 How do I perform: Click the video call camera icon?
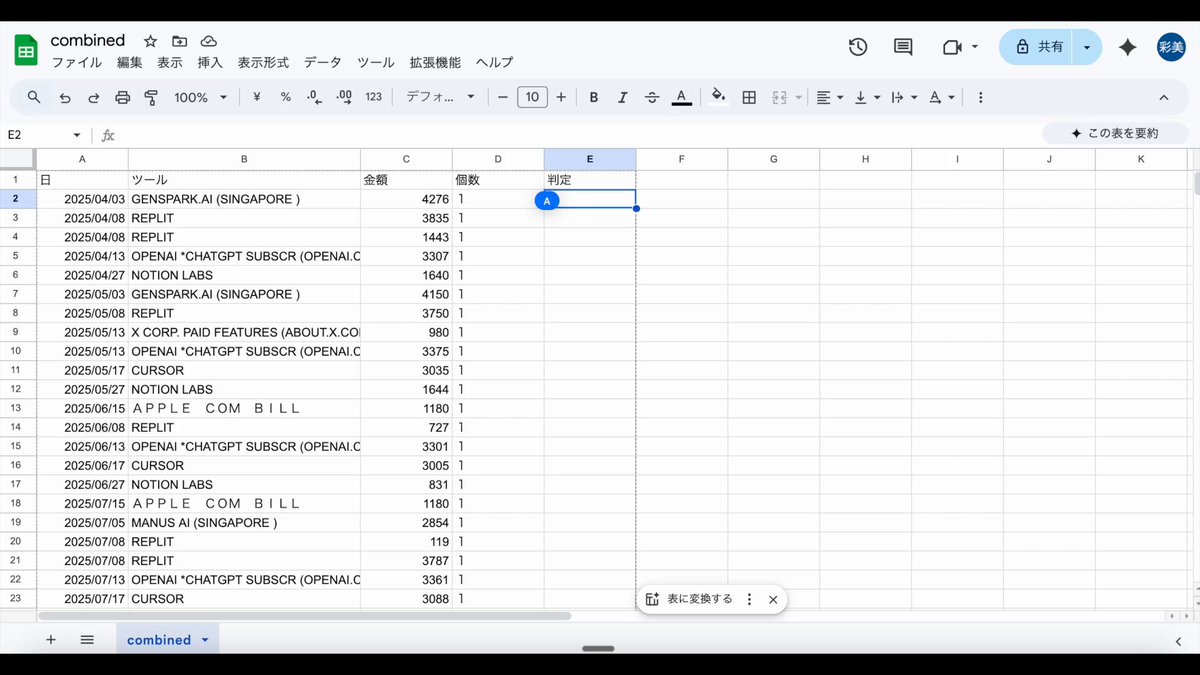951,47
